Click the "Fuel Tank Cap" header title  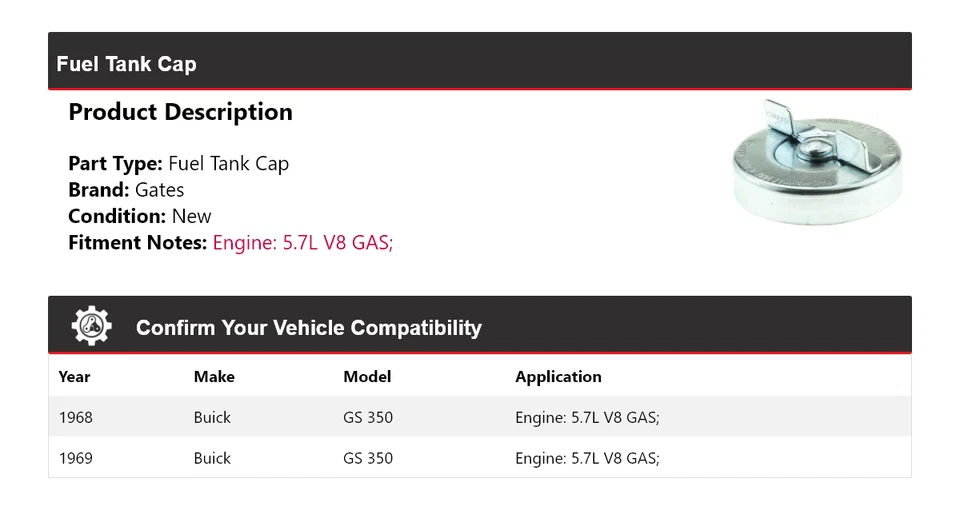(126, 64)
